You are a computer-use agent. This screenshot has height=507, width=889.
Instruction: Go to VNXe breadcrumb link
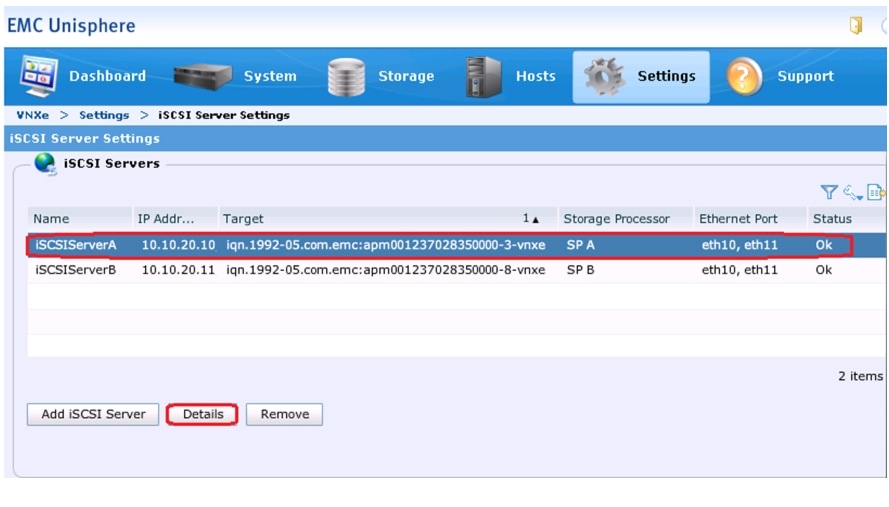32,115
